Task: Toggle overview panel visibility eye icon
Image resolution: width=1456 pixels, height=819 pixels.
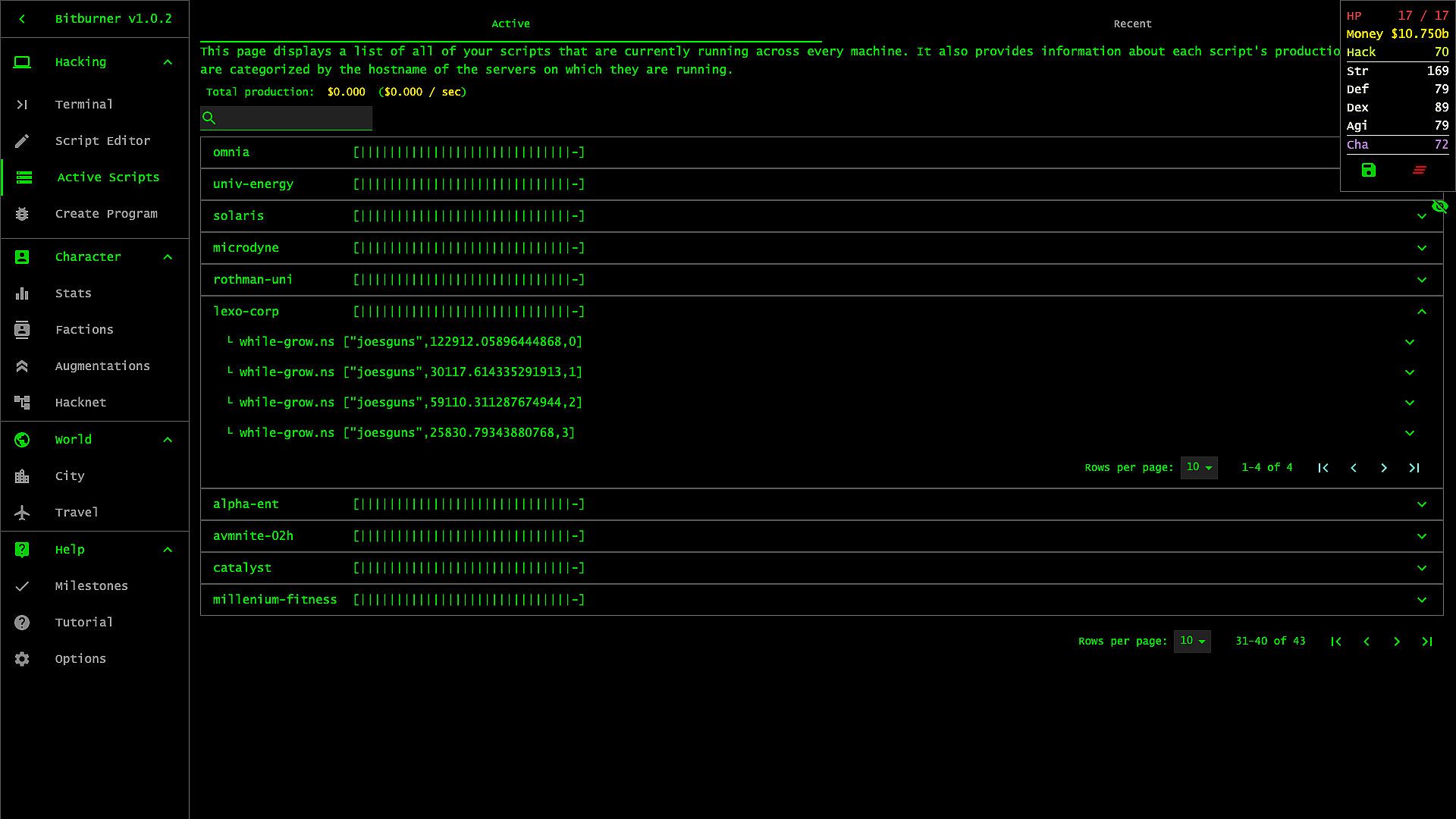Action: [1439, 207]
